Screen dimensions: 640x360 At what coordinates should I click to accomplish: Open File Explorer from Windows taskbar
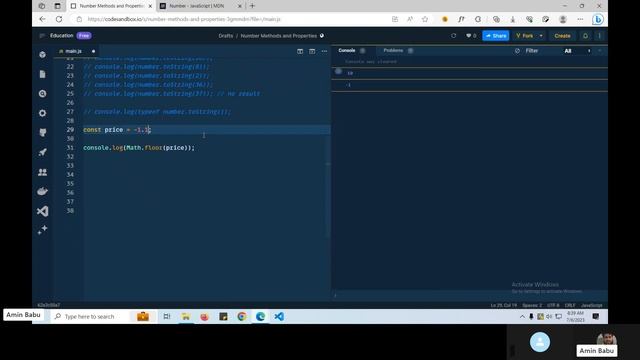click(x=185, y=316)
